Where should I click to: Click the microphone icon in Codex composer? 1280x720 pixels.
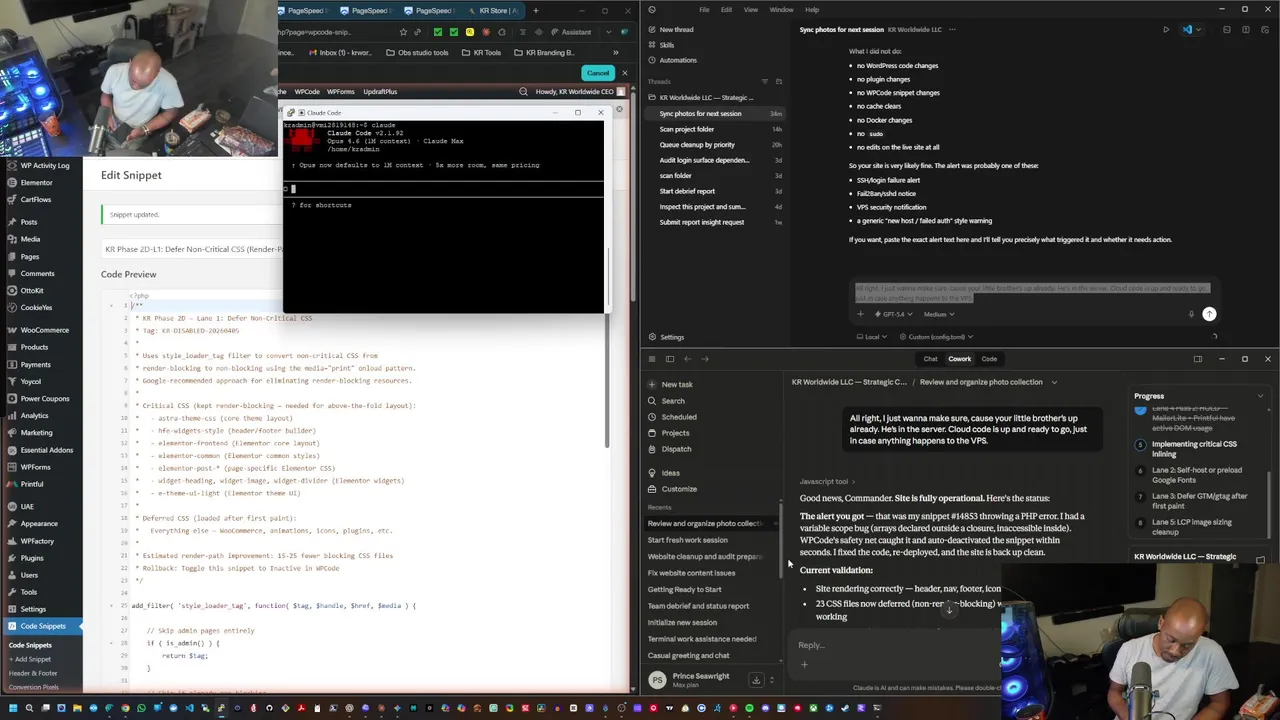coord(1191,314)
